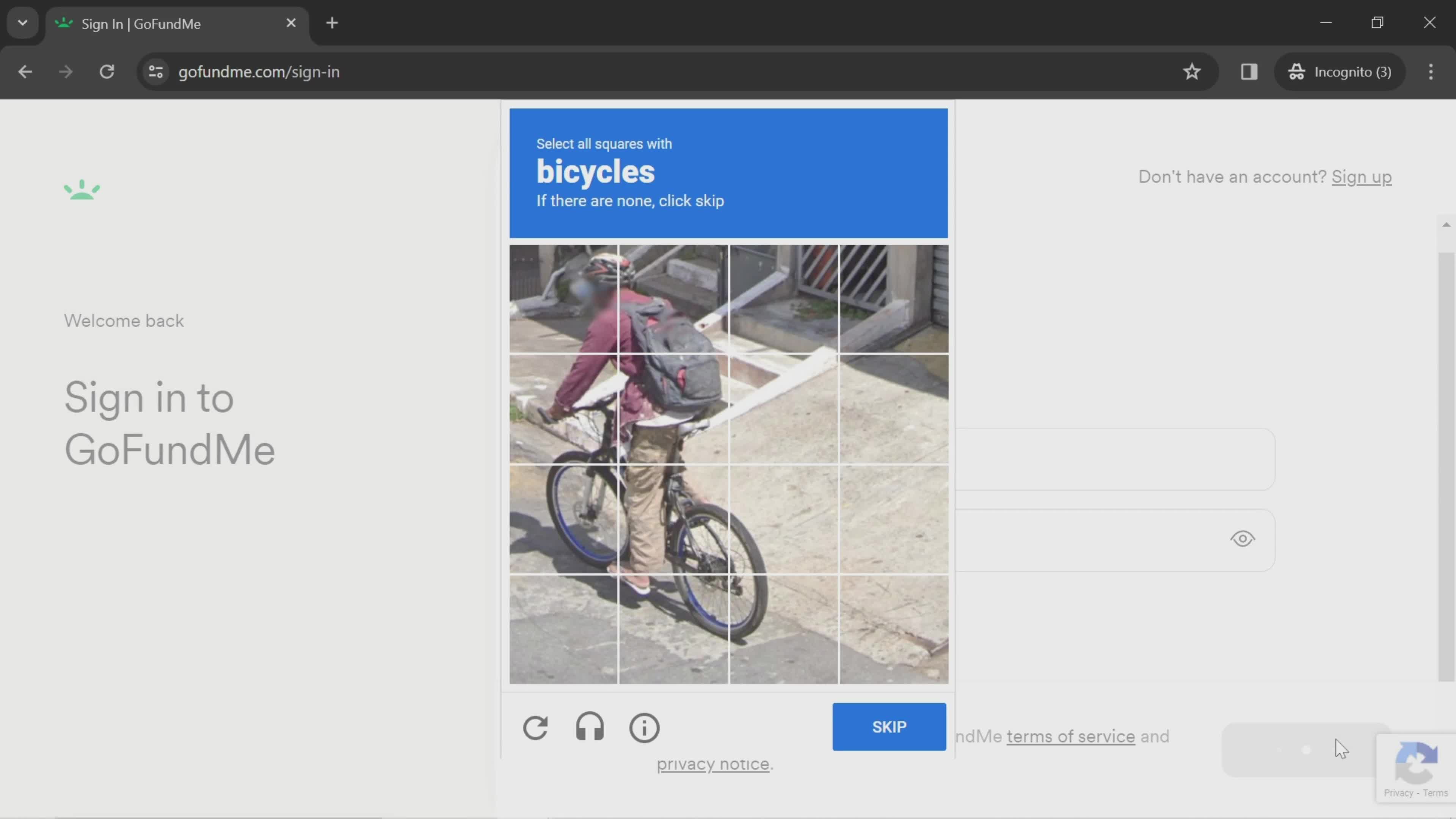This screenshot has width=1456, height=819.
Task: Switch to the audio challenge headphones icon
Action: (x=590, y=727)
